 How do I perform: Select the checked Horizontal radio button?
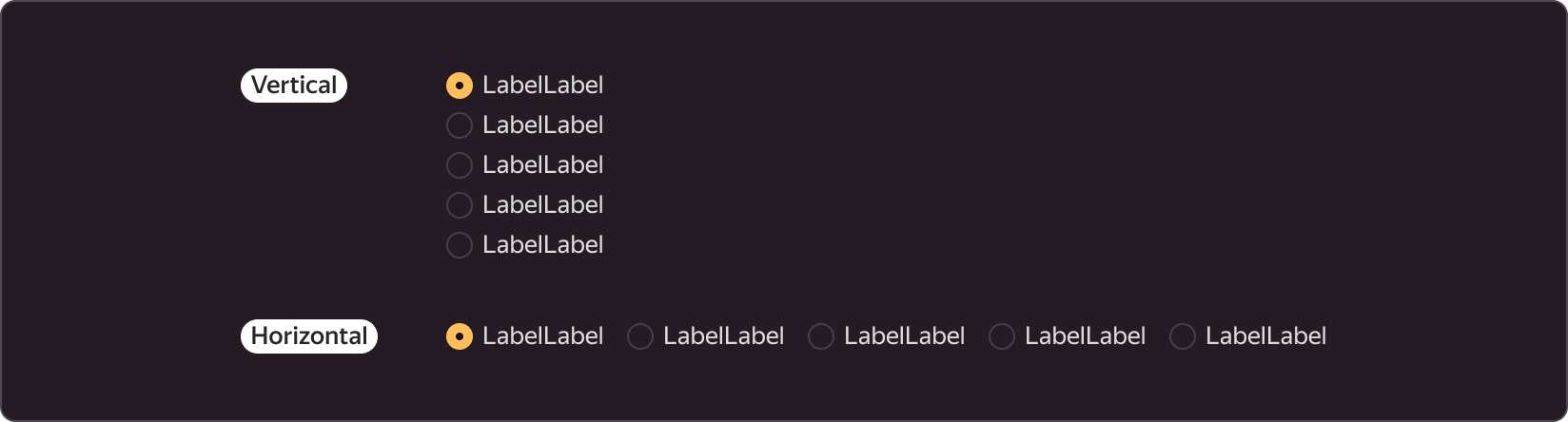point(460,336)
